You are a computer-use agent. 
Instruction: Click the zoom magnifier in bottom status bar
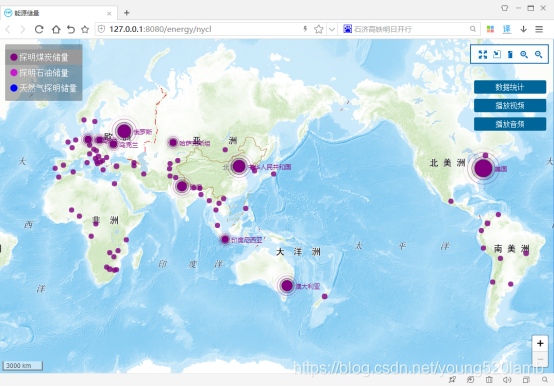[x=544, y=380]
